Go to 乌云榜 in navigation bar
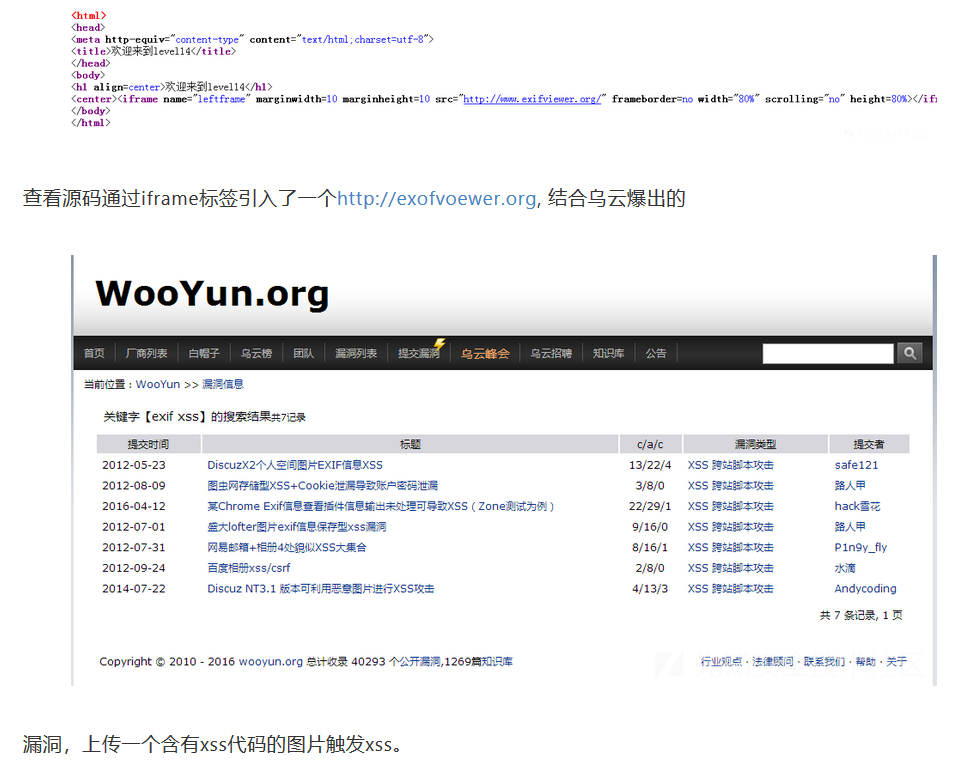 256,353
